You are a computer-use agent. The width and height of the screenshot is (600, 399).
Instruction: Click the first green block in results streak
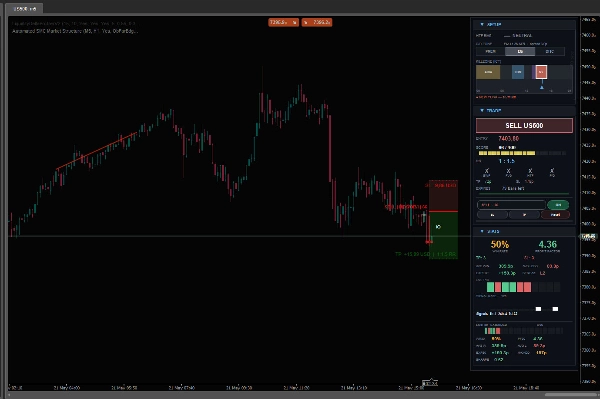coord(490,287)
